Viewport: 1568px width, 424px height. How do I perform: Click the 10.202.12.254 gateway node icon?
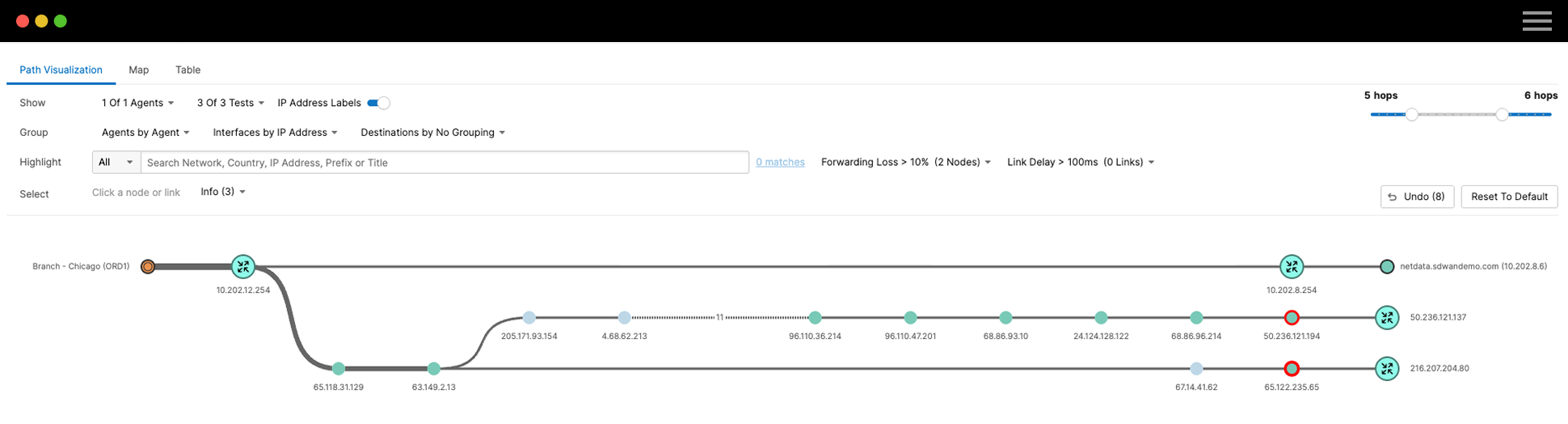[242, 266]
